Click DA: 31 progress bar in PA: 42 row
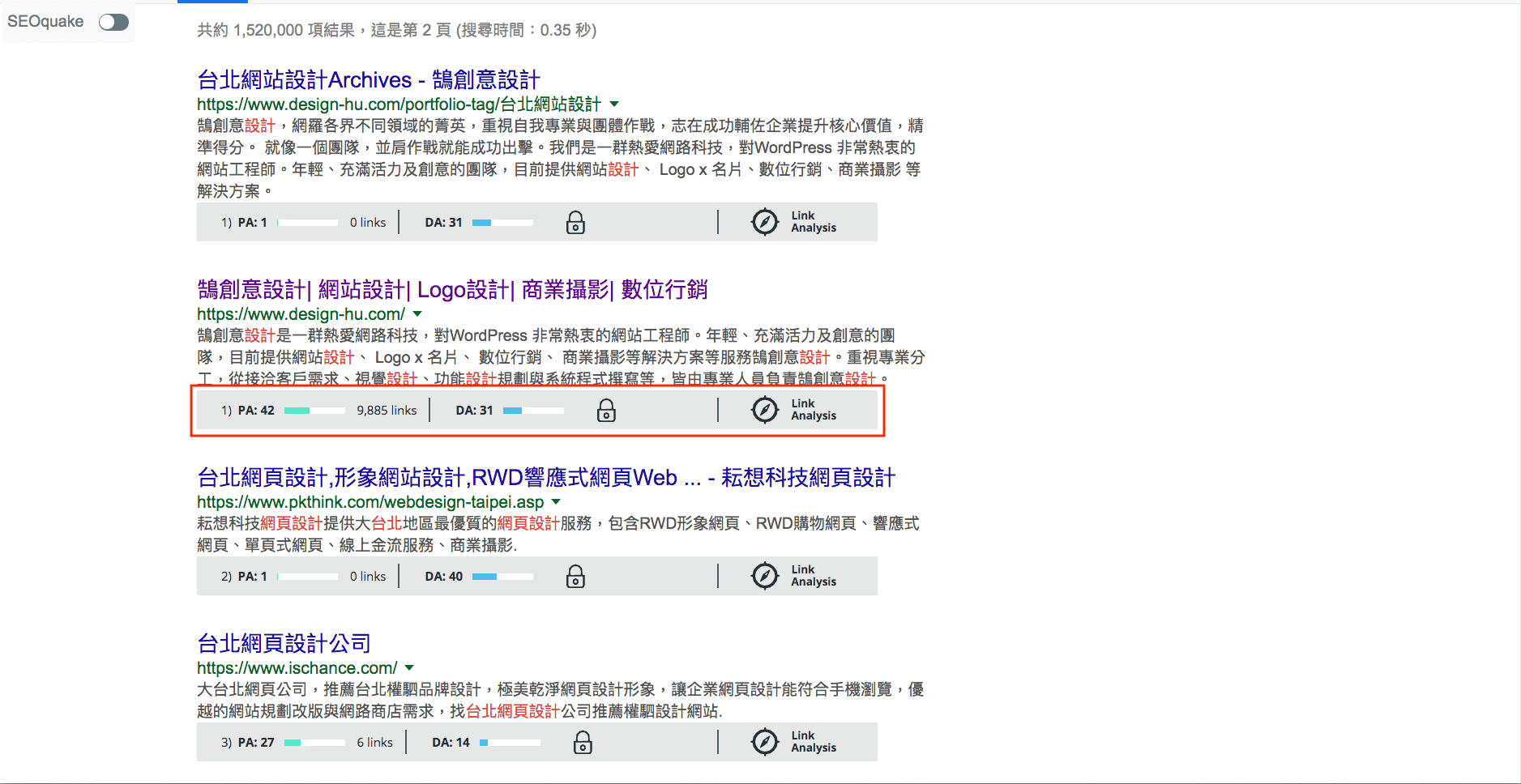The image size is (1521, 784). (533, 411)
